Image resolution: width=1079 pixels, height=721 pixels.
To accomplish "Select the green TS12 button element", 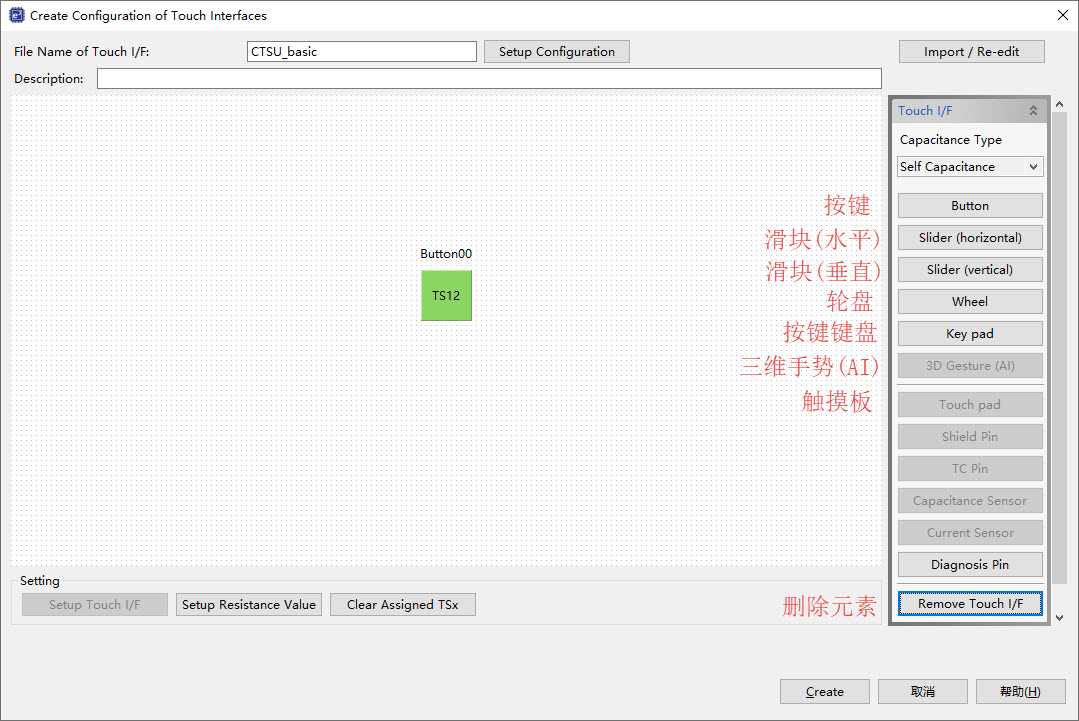I will tap(446, 295).
